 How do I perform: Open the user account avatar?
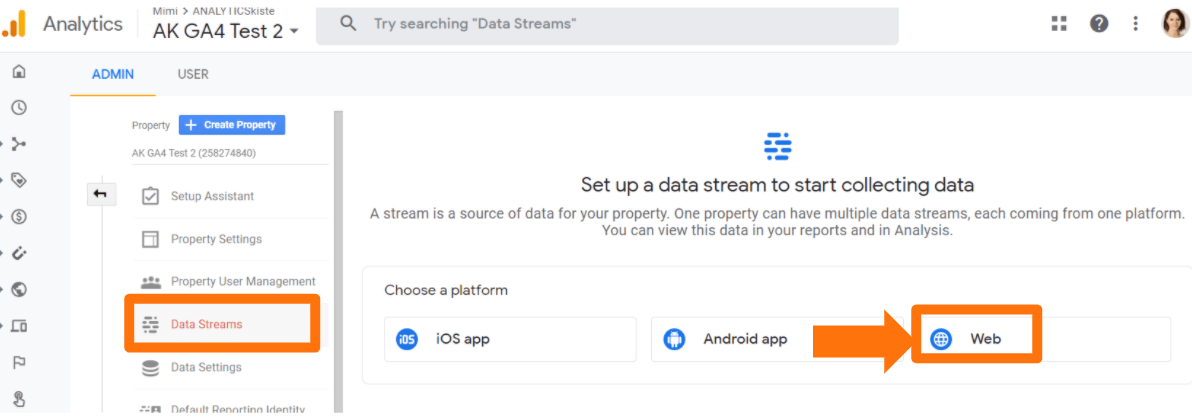click(1174, 24)
